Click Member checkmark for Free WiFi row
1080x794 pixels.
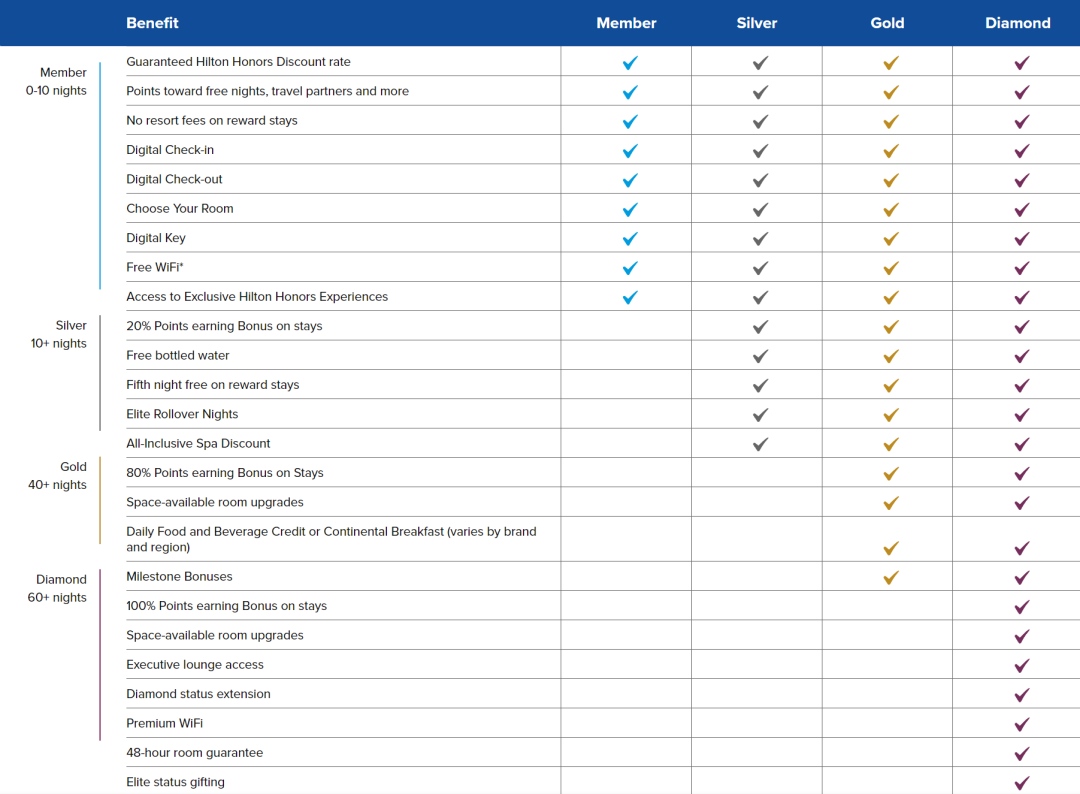coord(630,269)
